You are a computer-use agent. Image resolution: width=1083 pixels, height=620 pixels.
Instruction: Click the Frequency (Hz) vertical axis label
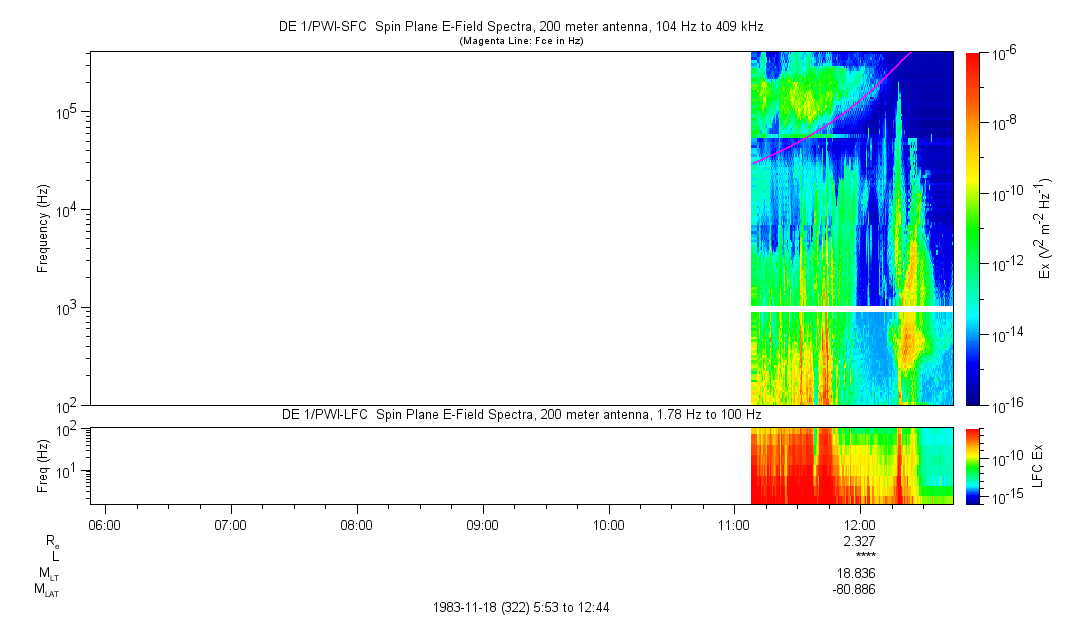[43, 228]
